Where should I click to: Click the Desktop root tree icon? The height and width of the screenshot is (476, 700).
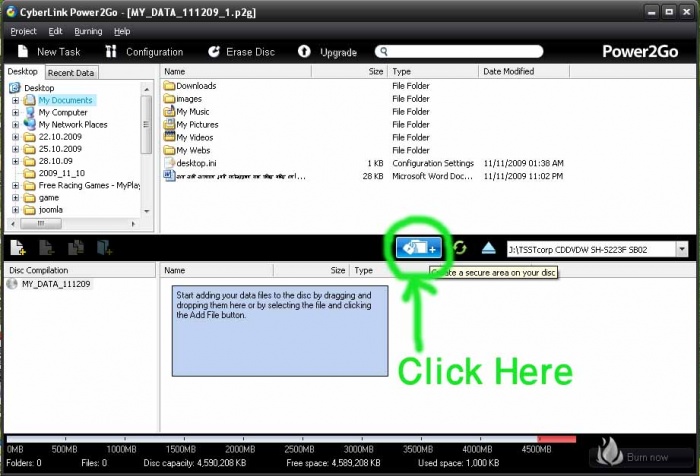pos(15,88)
